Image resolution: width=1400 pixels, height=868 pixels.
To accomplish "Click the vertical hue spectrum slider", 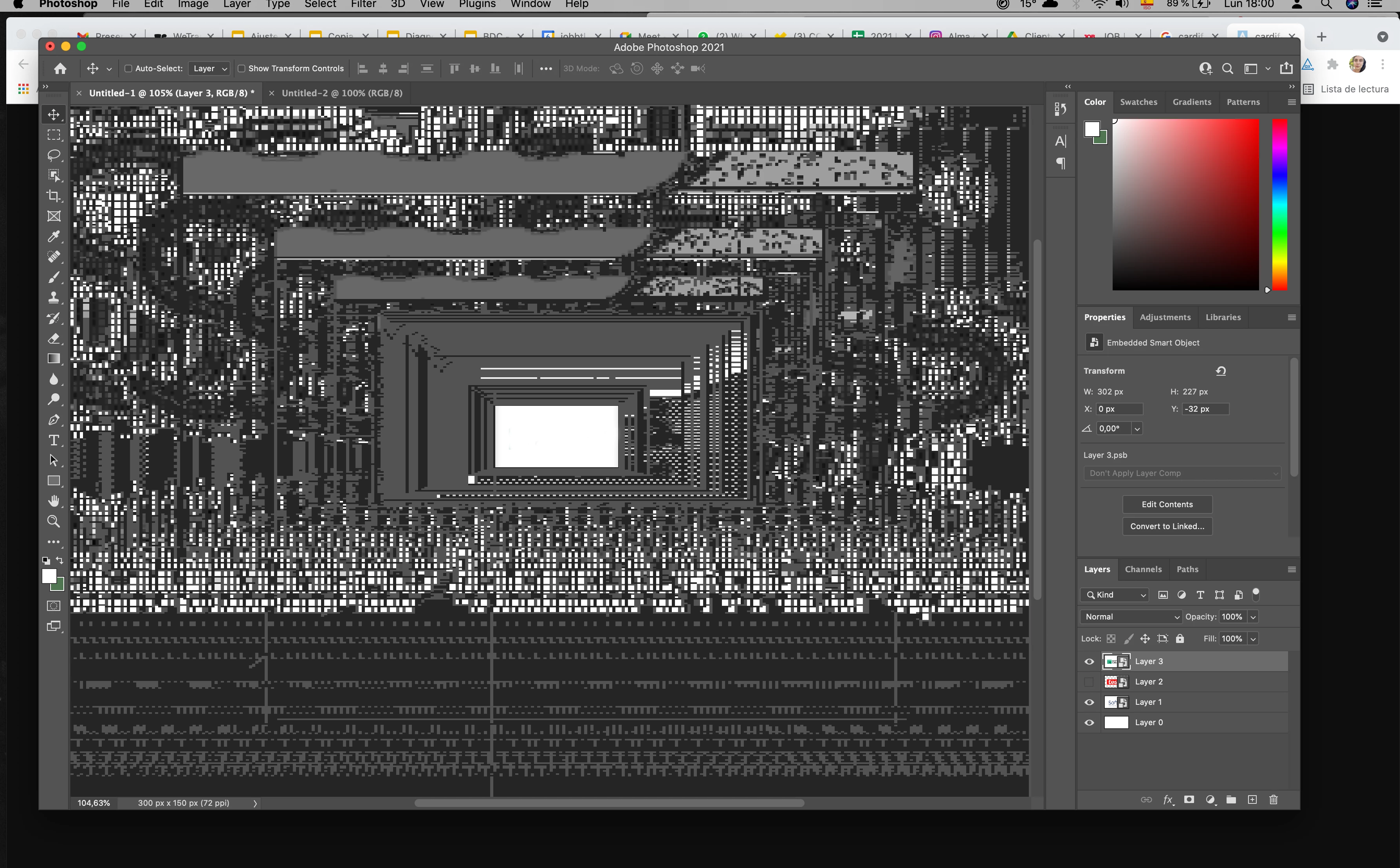I will 1279,204.
